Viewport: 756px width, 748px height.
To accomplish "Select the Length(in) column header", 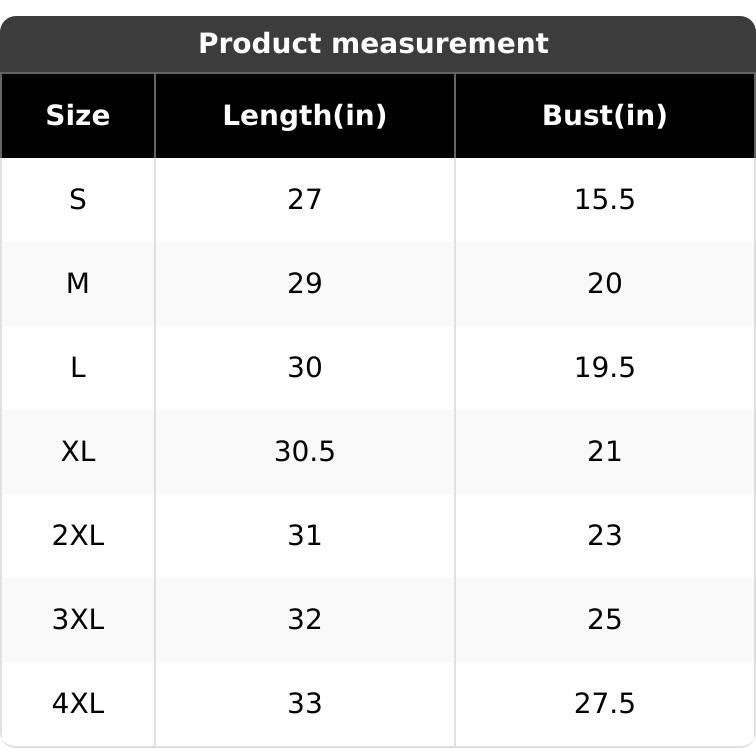I will [304, 115].
